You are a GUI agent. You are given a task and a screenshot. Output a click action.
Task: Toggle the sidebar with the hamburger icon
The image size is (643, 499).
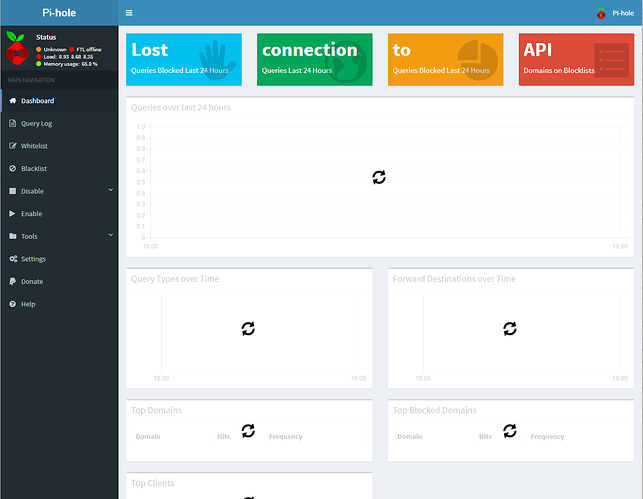click(129, 13)
